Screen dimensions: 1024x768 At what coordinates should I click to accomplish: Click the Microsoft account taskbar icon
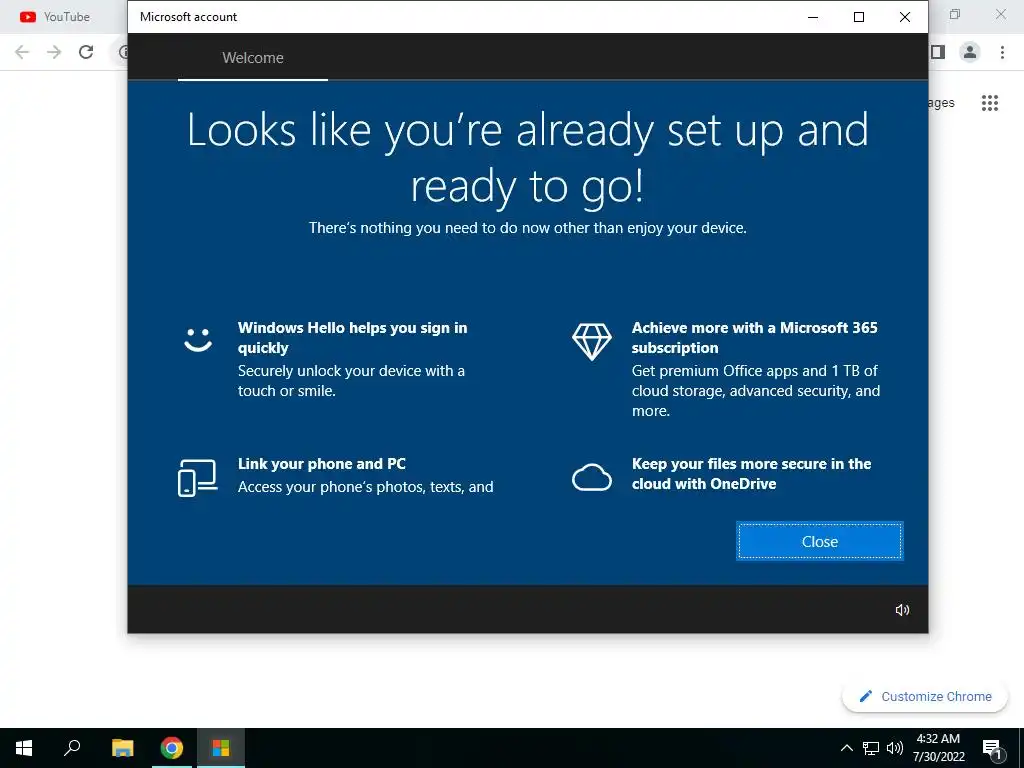(x=221, y=748)
